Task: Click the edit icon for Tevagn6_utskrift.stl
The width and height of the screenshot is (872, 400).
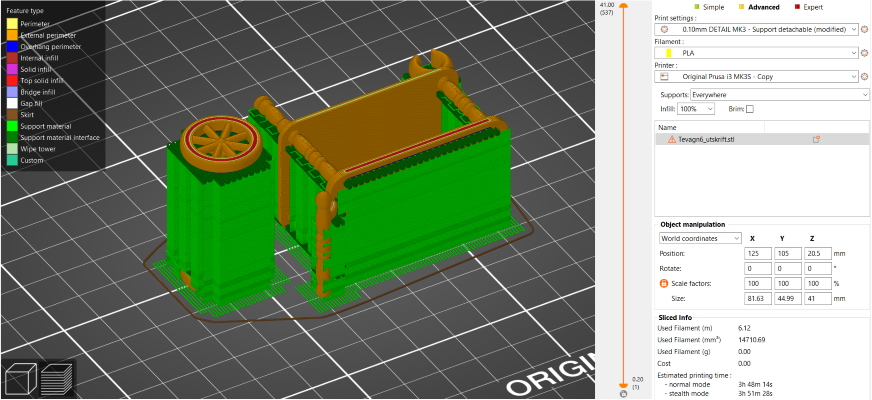Action: pyautogui.click(x=816, y=140)
